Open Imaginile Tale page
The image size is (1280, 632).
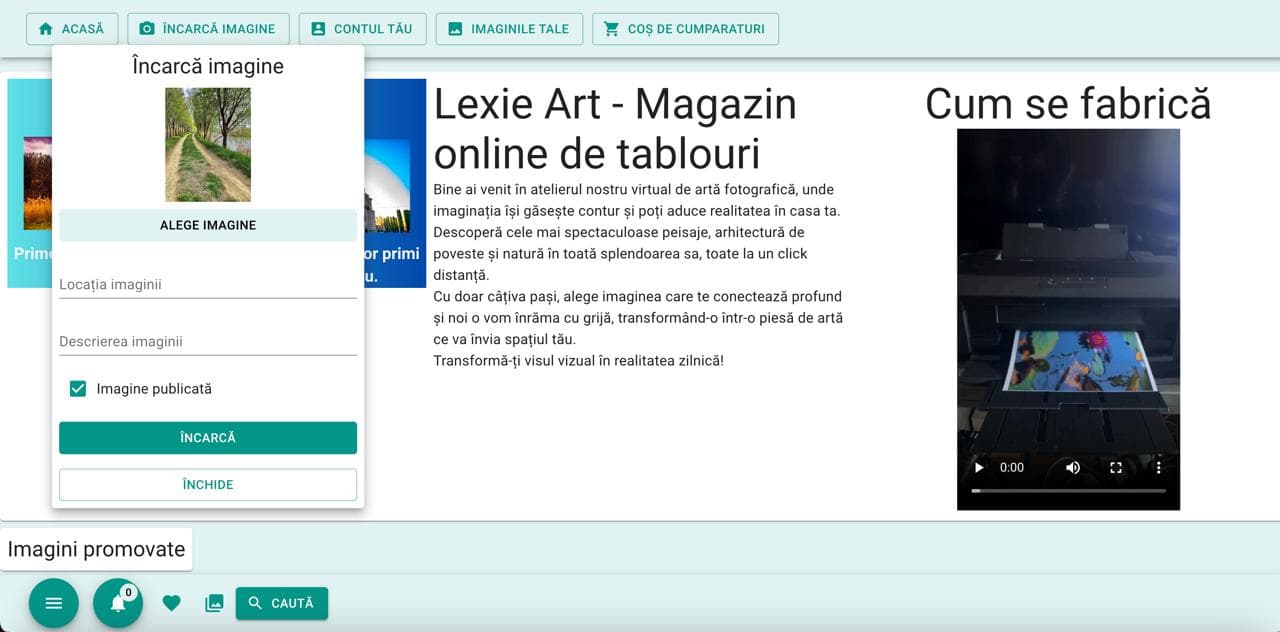click(509, 29)
